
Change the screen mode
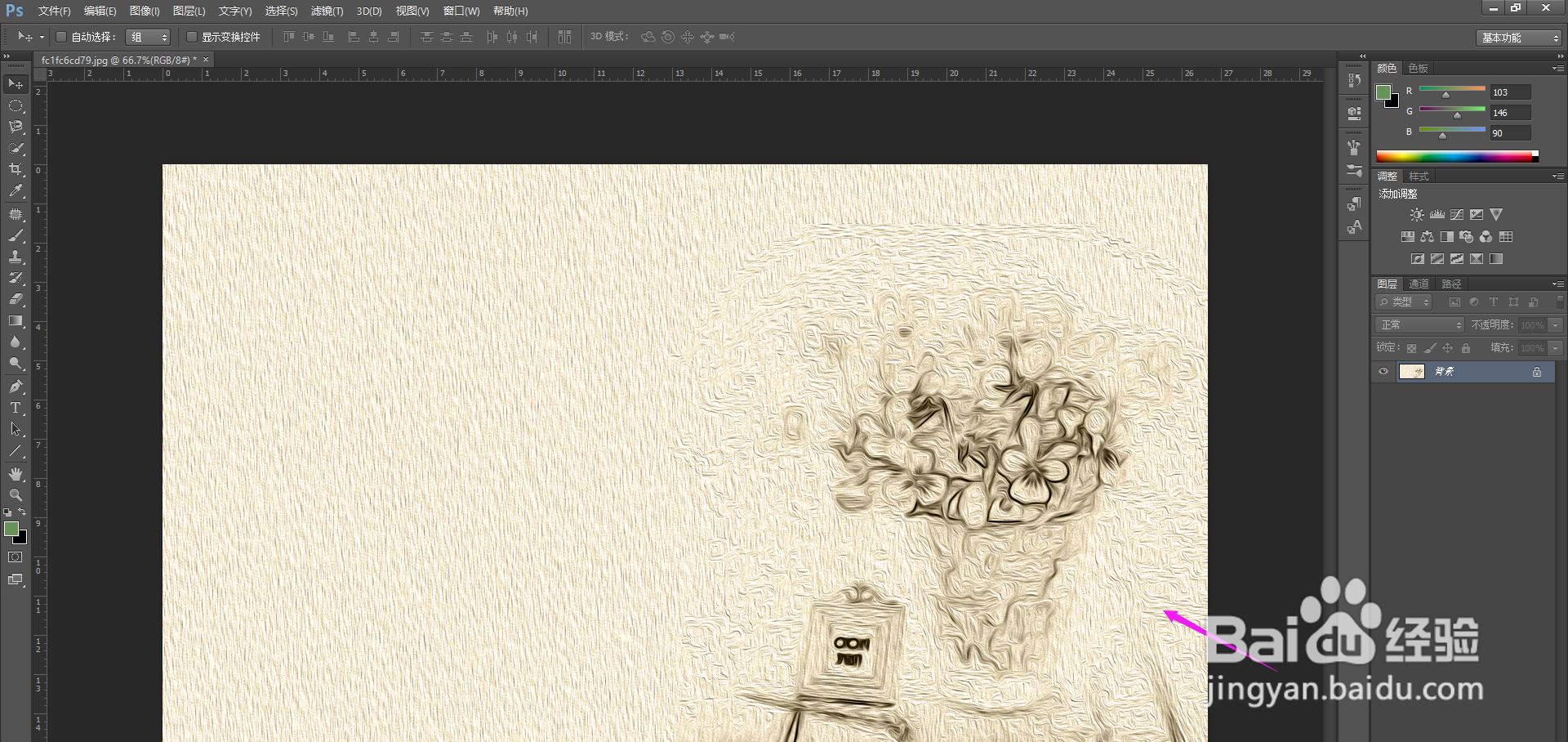click(16, 579)
